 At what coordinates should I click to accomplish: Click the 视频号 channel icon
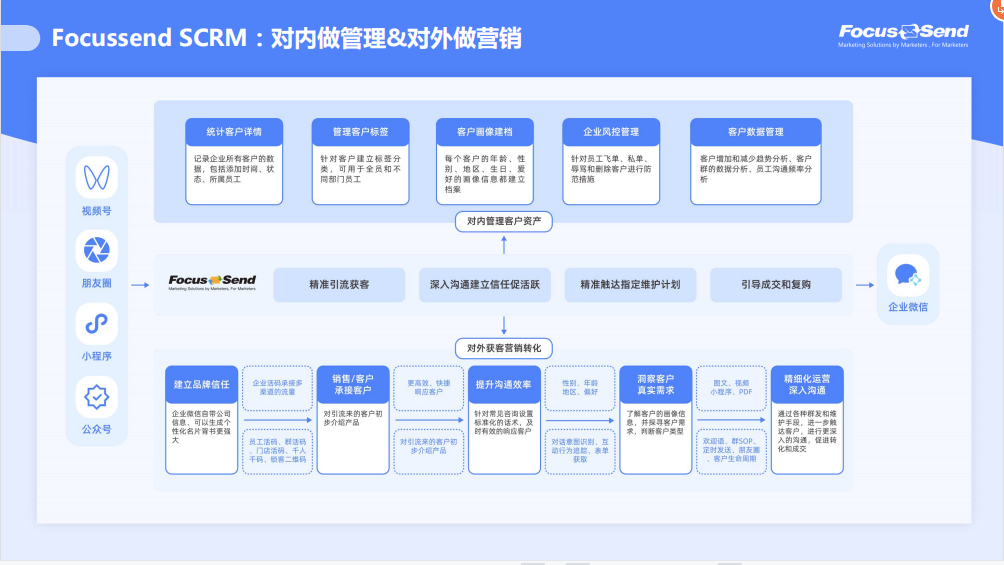pyautogui.click(x=97, y=177)
